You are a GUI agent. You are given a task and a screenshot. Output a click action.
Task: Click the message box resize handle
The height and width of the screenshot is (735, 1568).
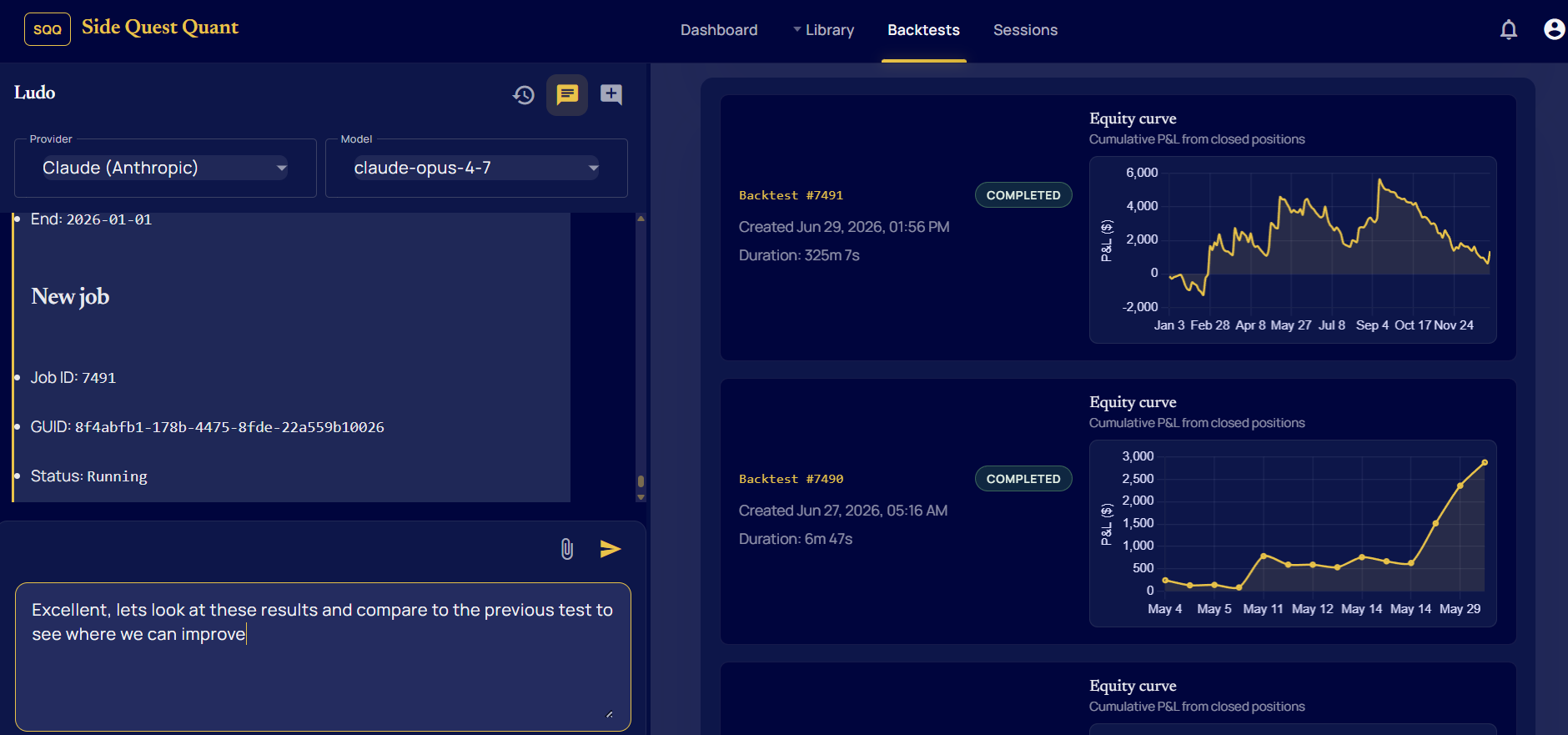pyautogui.click(x=610, y=714)
